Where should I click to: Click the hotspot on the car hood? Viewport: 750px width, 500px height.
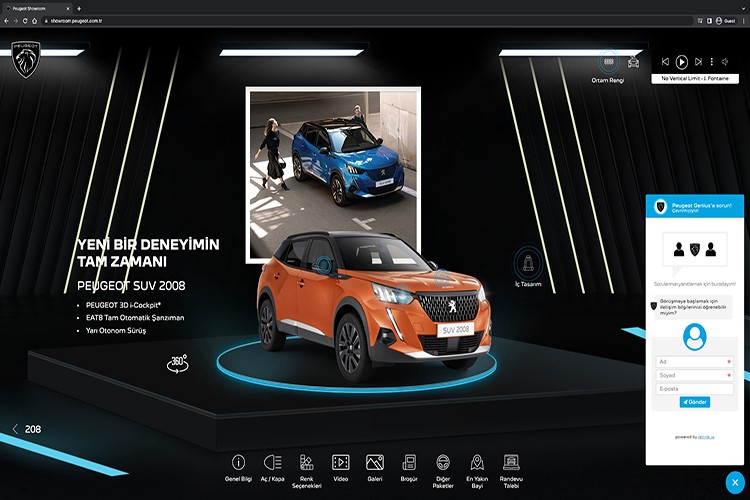coord(441,278)
